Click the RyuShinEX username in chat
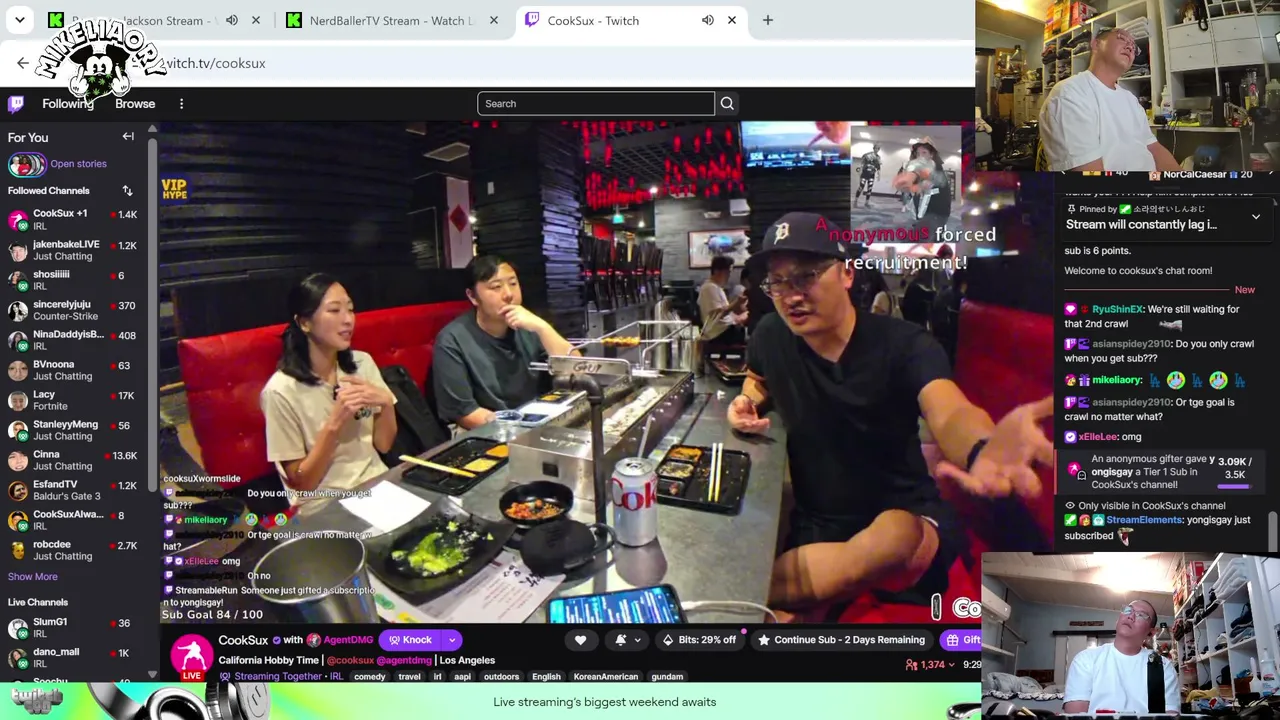 click(1117, 310)
